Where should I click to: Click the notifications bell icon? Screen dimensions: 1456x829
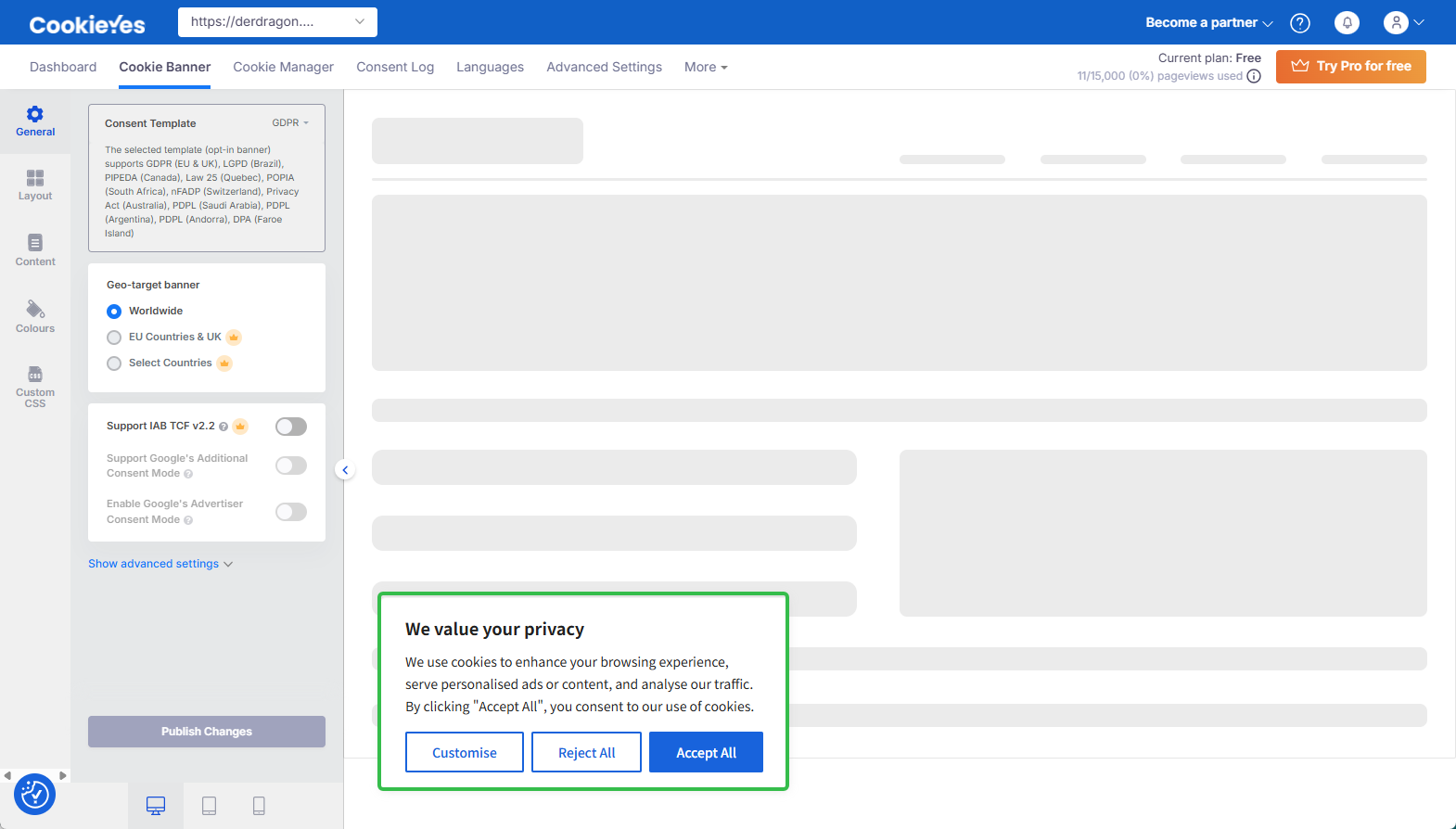pyautogui.click(x=1347, y=23)
